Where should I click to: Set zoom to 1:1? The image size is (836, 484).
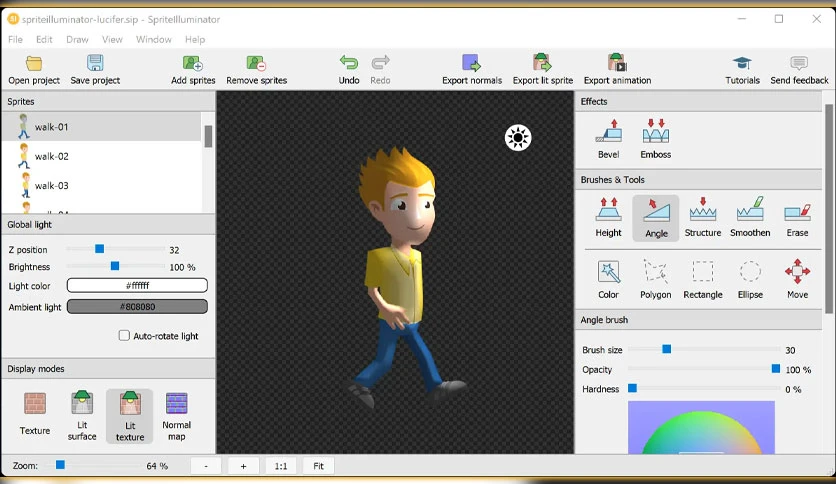pos(281,466)
